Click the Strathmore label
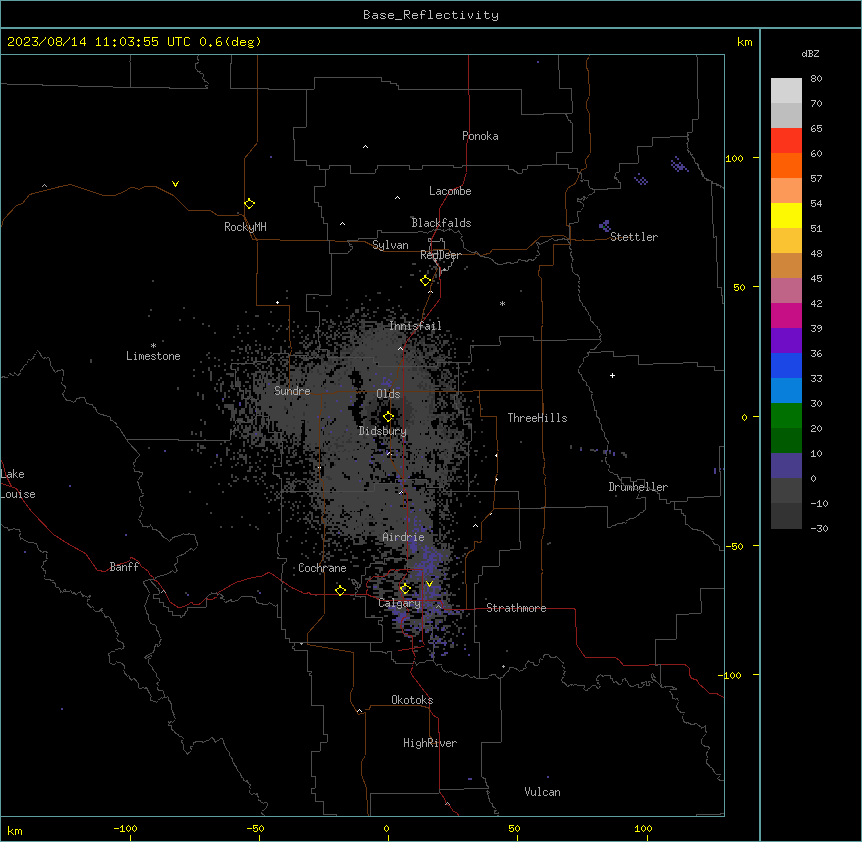862x842 pixels. coord(516,608)
